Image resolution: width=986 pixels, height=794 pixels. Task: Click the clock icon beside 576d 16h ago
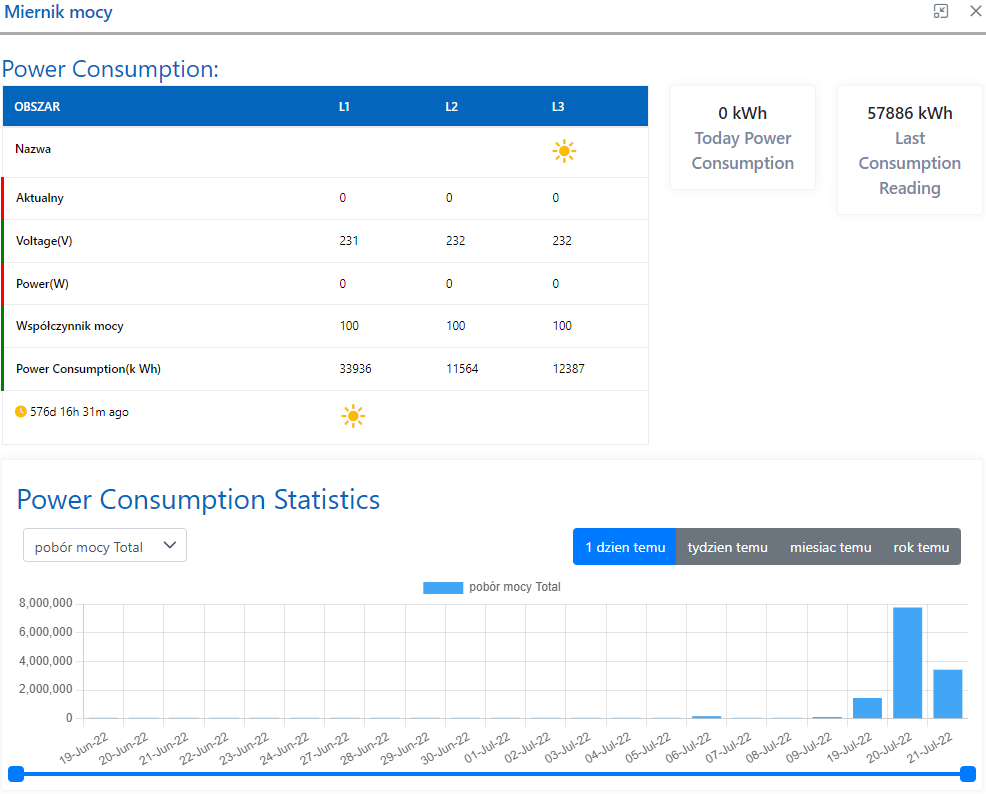pos(21,411)
